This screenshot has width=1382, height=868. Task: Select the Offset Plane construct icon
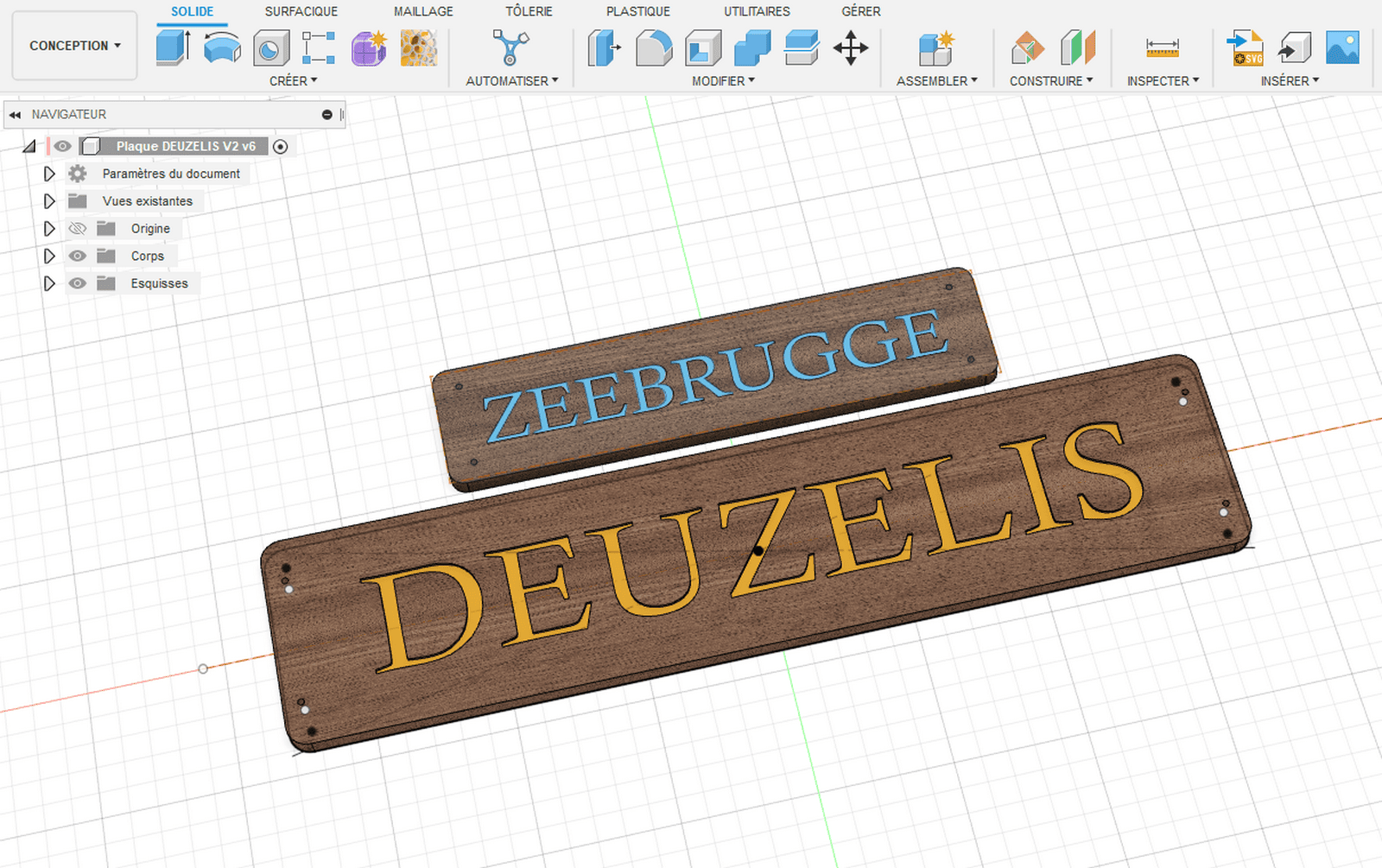coord(1028,48)
